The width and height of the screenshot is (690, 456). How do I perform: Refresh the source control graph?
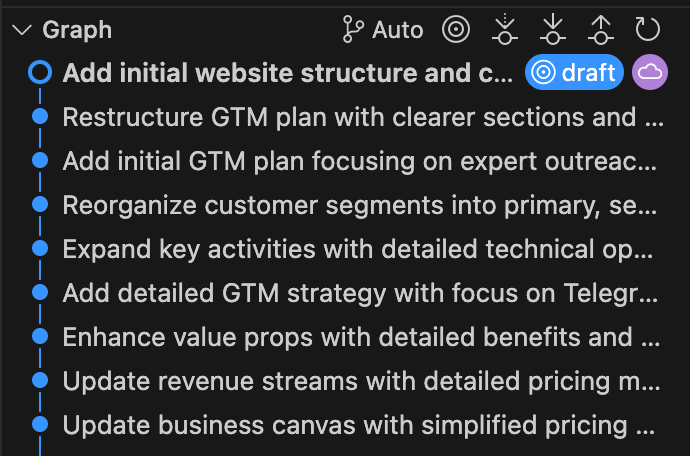coord(648,29)
